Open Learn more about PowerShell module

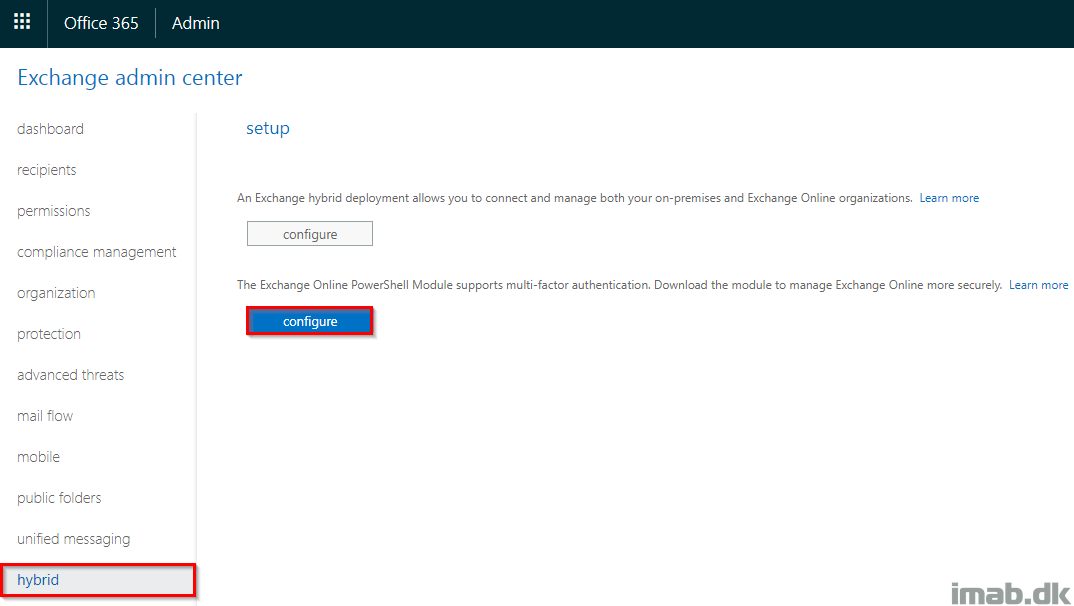[x=1038, y=285]
